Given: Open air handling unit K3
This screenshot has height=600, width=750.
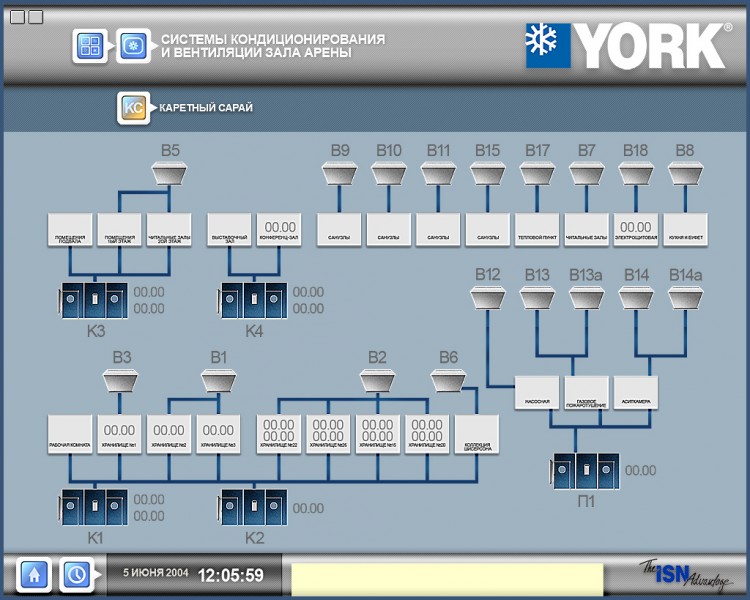Looking at the screenshot, I should pos(94,300).
